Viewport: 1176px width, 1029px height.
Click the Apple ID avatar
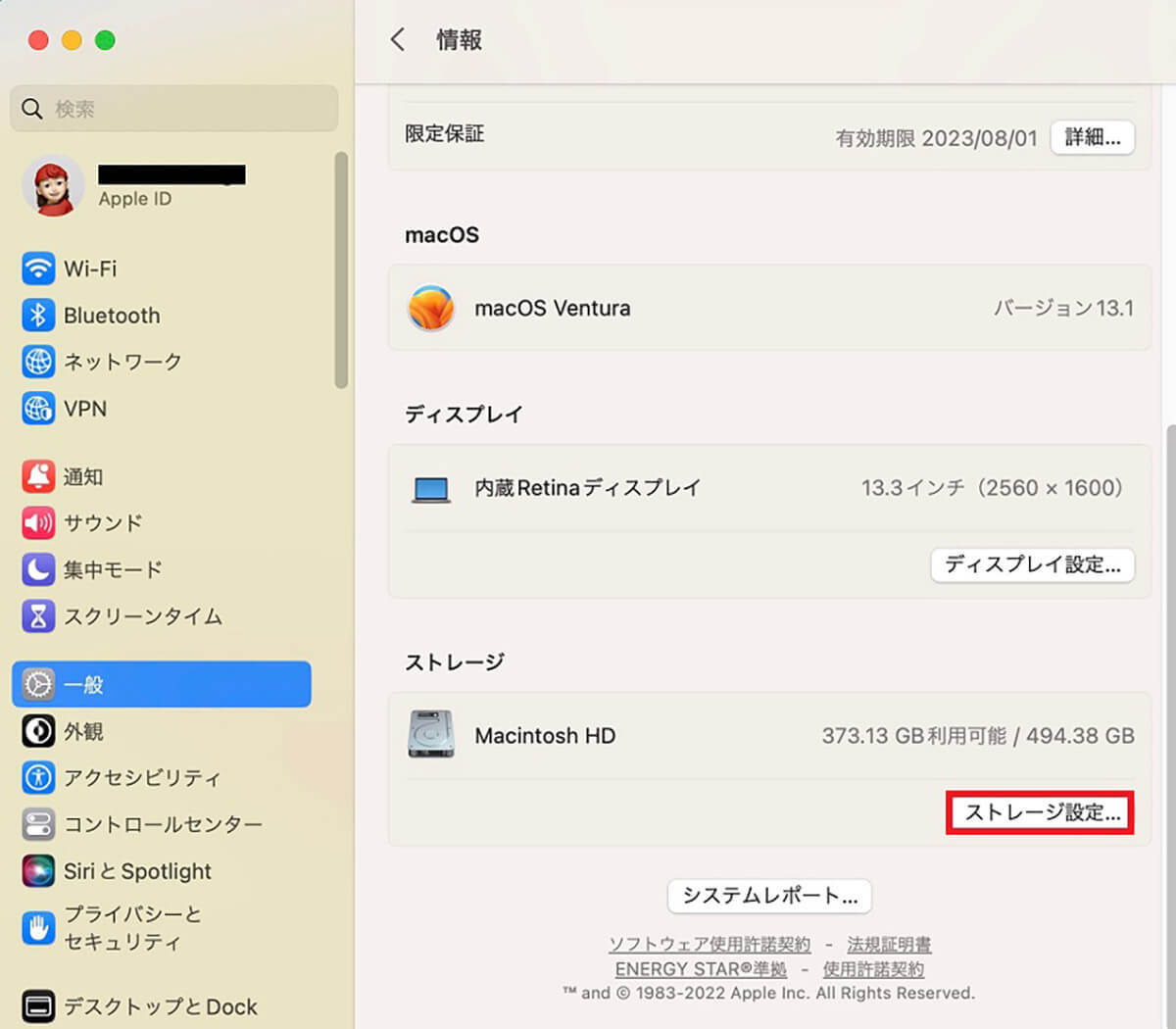[53, 185]
